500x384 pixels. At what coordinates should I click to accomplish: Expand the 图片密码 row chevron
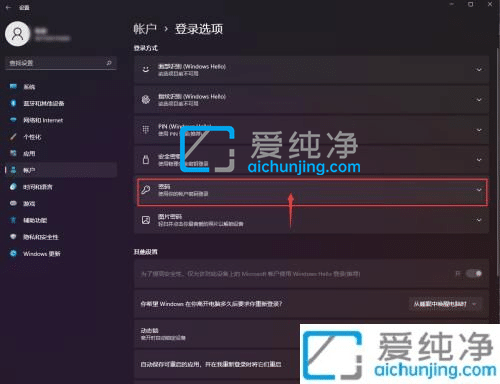coord(479,220)
